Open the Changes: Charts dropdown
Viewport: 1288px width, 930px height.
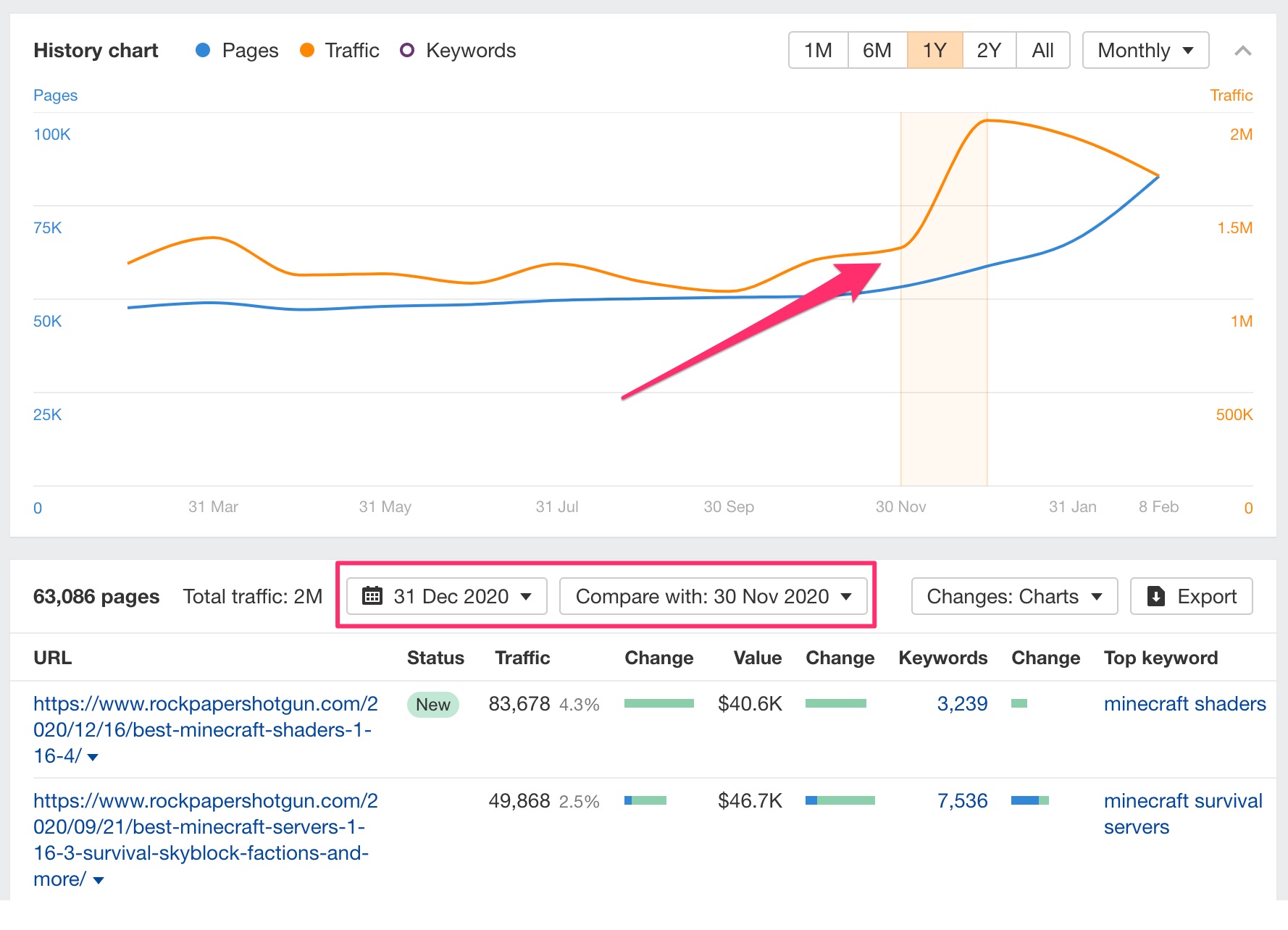pos(1013,596)
